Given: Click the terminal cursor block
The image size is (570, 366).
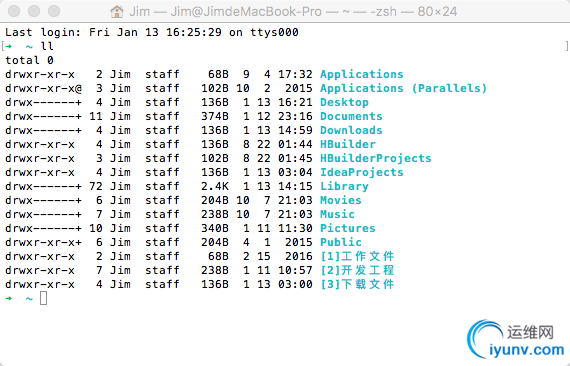Looking at the screenshot, I should tap(43, 298).
